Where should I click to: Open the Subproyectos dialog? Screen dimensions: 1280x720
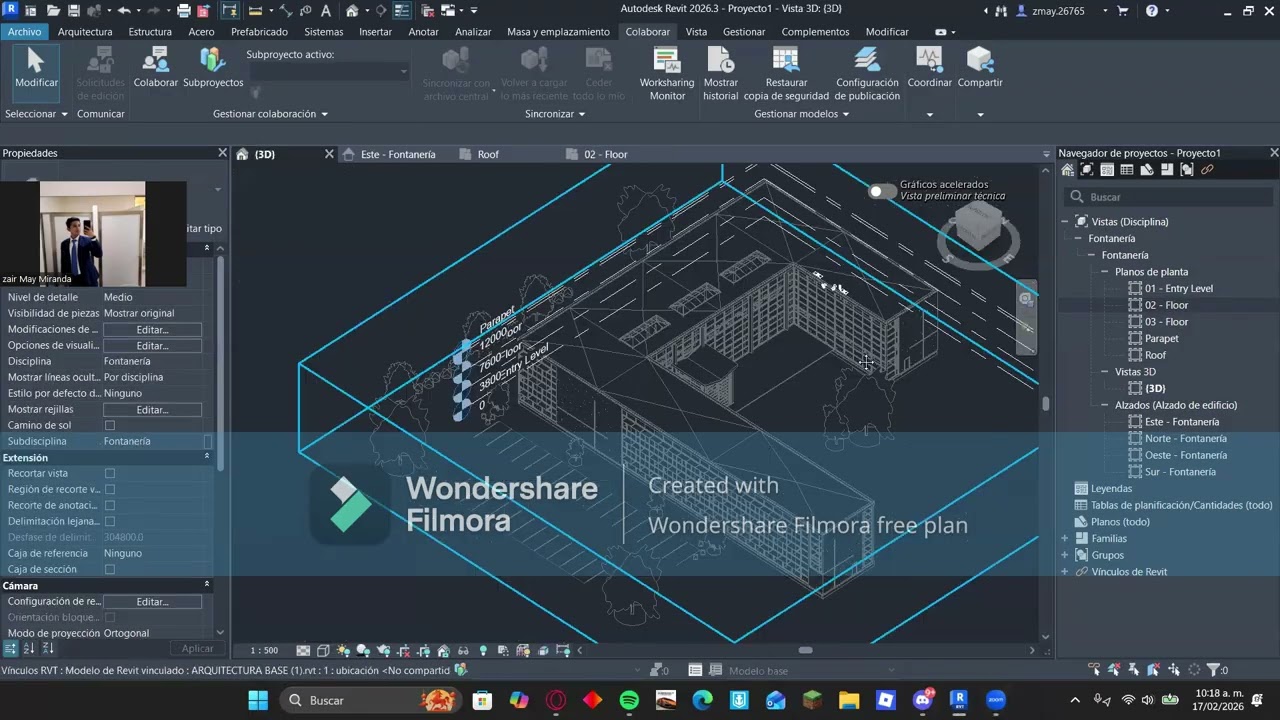(213, 68)
